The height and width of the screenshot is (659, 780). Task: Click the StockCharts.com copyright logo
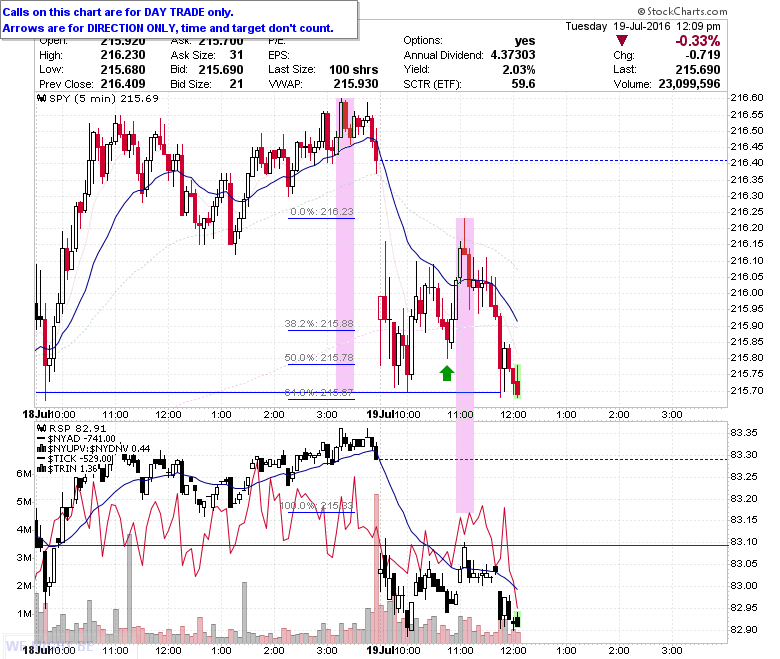tap(682, 11)
